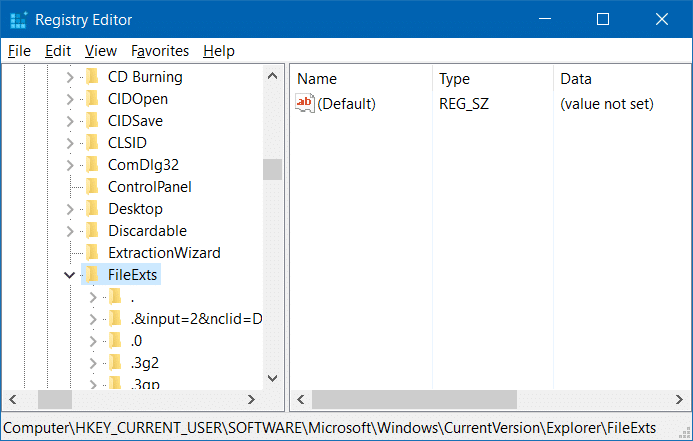
Task: Expand the Desktop key
Action: coord(70,209)
